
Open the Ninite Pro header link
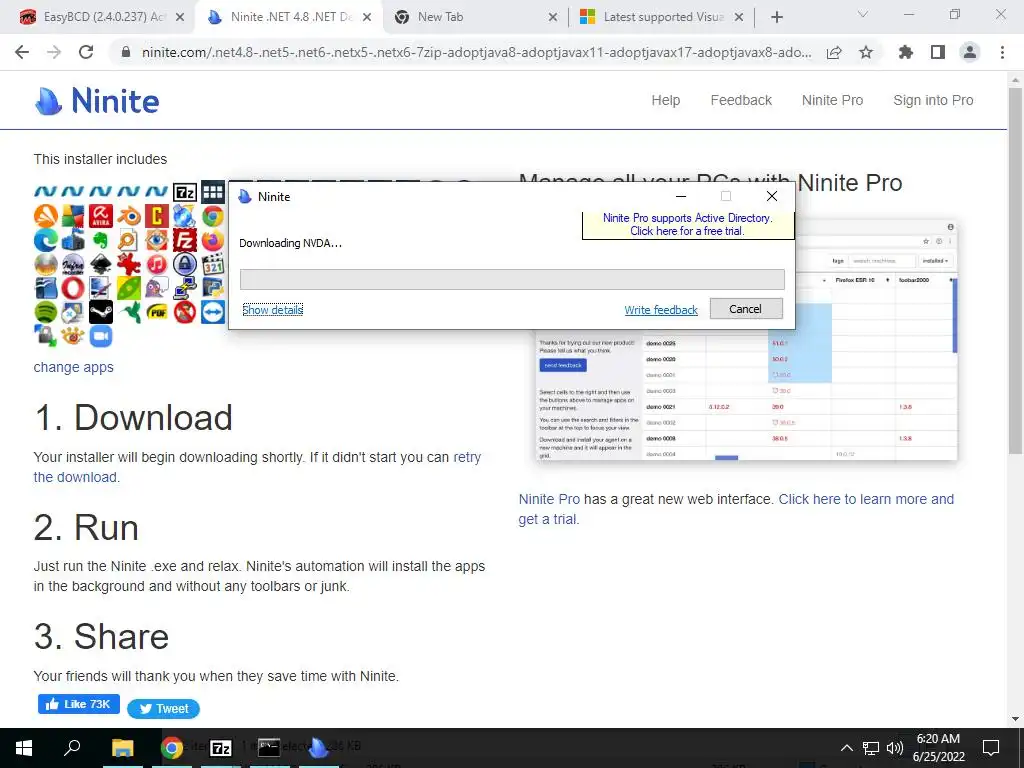point(833,100)
